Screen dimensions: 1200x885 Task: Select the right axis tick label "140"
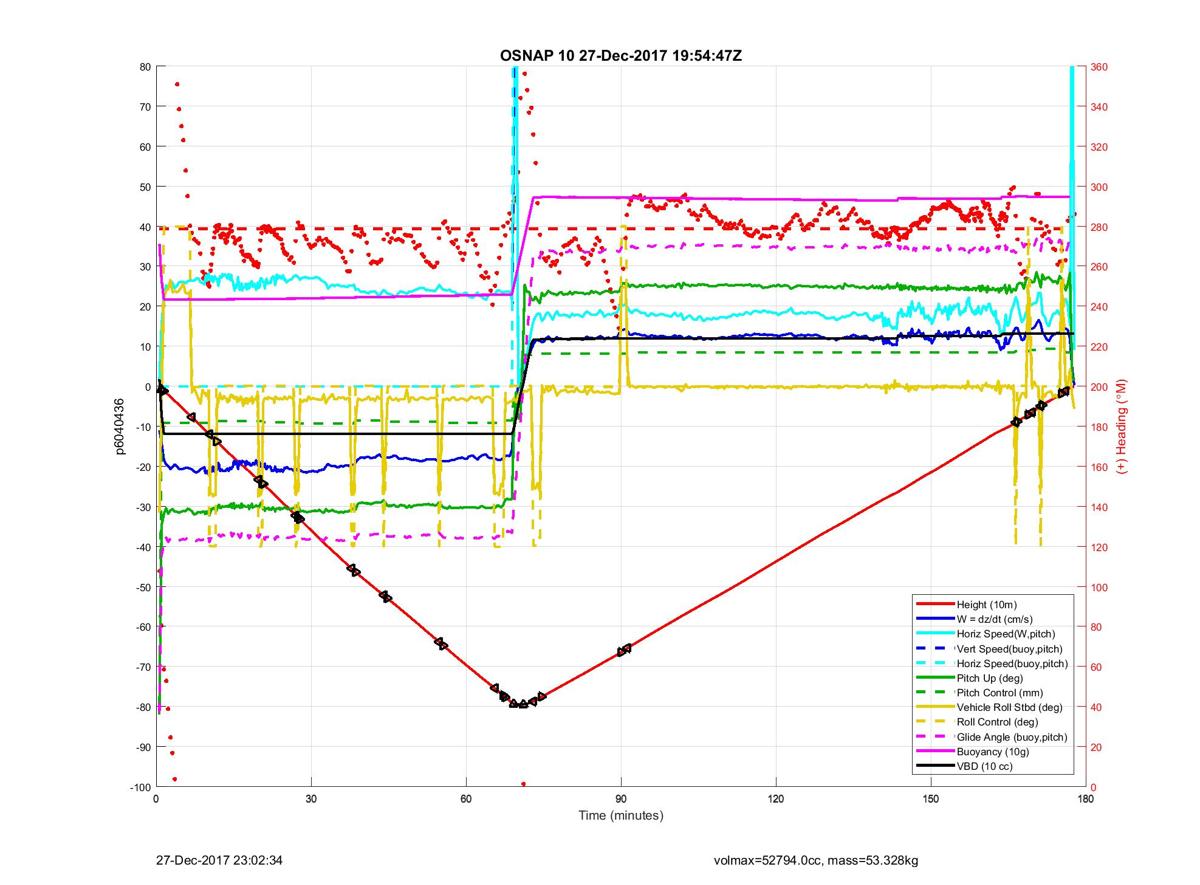tap(1100, 507)
